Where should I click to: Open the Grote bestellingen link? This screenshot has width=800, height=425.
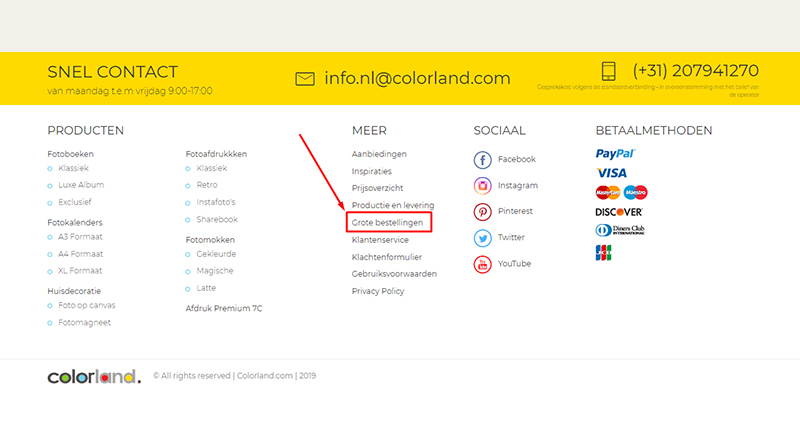387,222
